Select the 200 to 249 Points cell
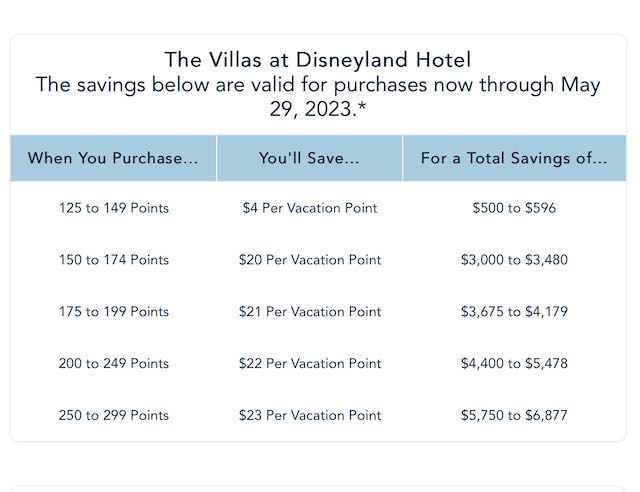This screenshot has height=492, width=640. click(x=114, y=363)
